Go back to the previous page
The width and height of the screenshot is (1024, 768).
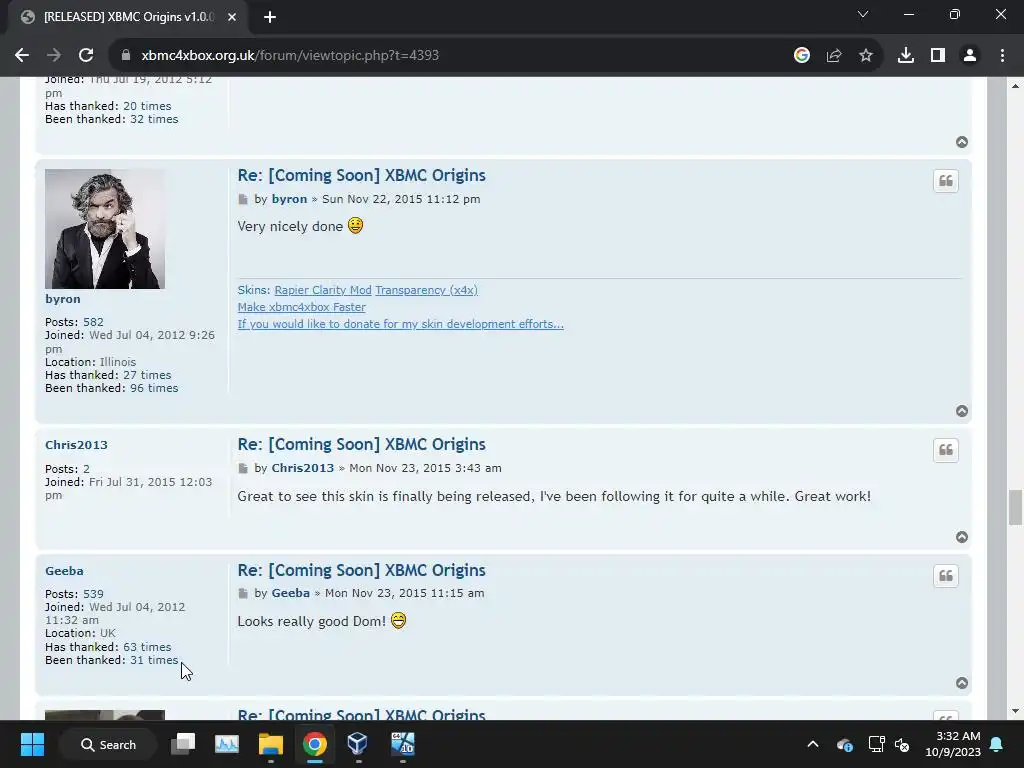point(22,56)
